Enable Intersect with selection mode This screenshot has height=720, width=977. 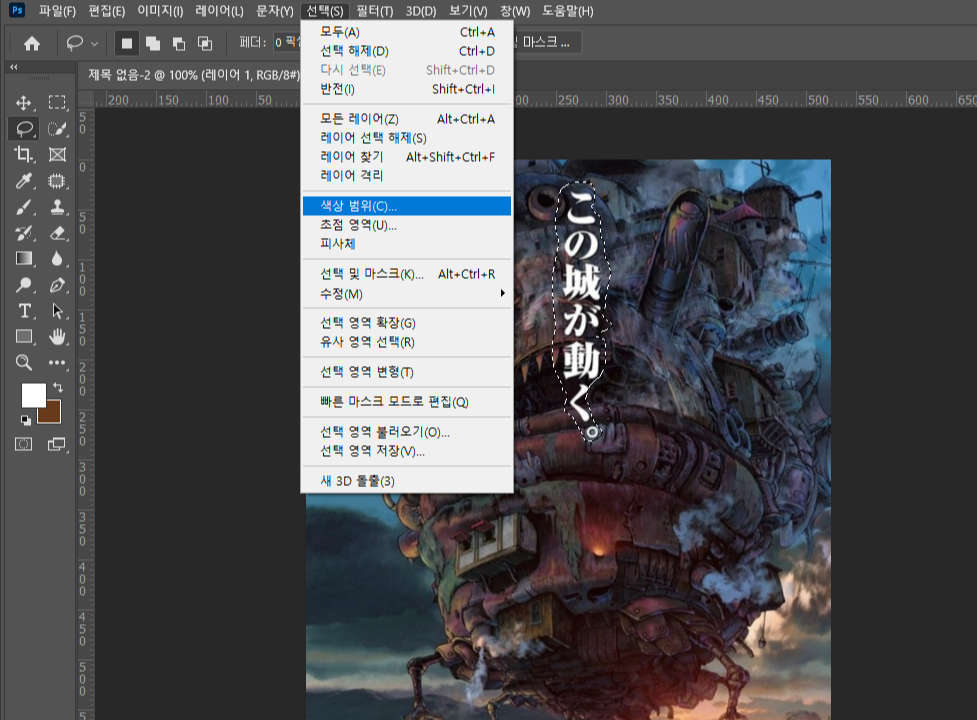coord(205,43)
